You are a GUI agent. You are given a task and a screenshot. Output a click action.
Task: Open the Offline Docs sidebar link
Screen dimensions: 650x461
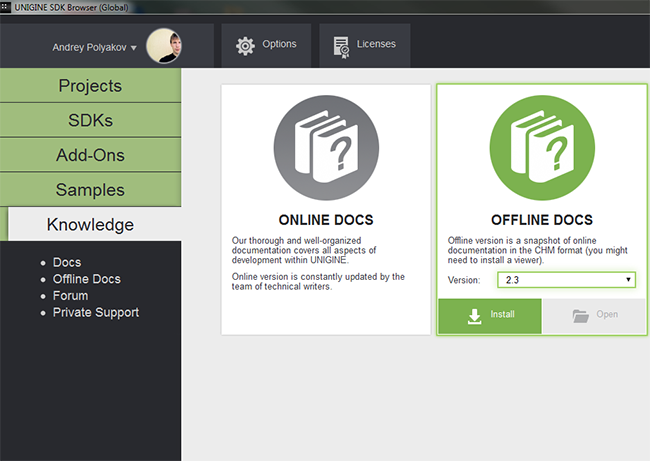click(87, 279)
